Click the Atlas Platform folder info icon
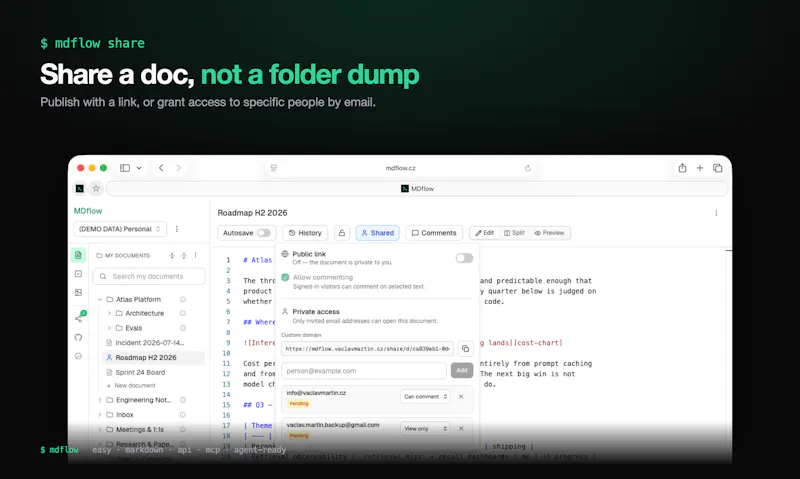The width and height of the screenshot is (800, 479). 183,299
